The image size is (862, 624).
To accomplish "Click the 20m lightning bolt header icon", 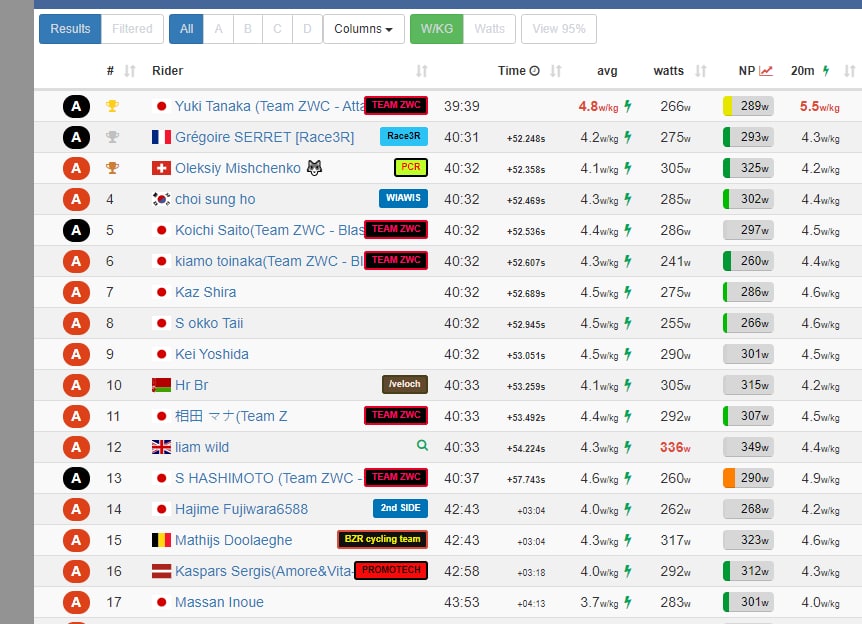I will (x=826, y=71).
